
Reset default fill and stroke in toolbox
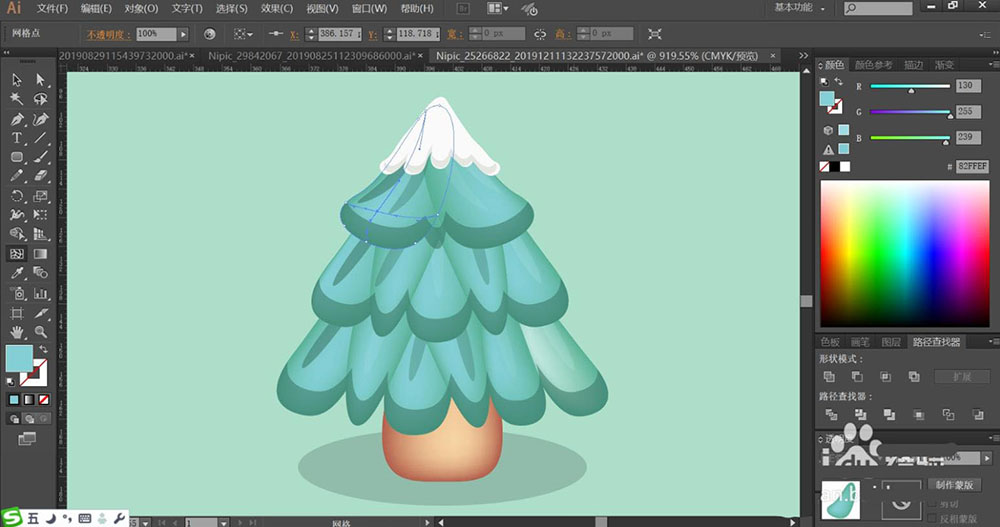point(11,382)
